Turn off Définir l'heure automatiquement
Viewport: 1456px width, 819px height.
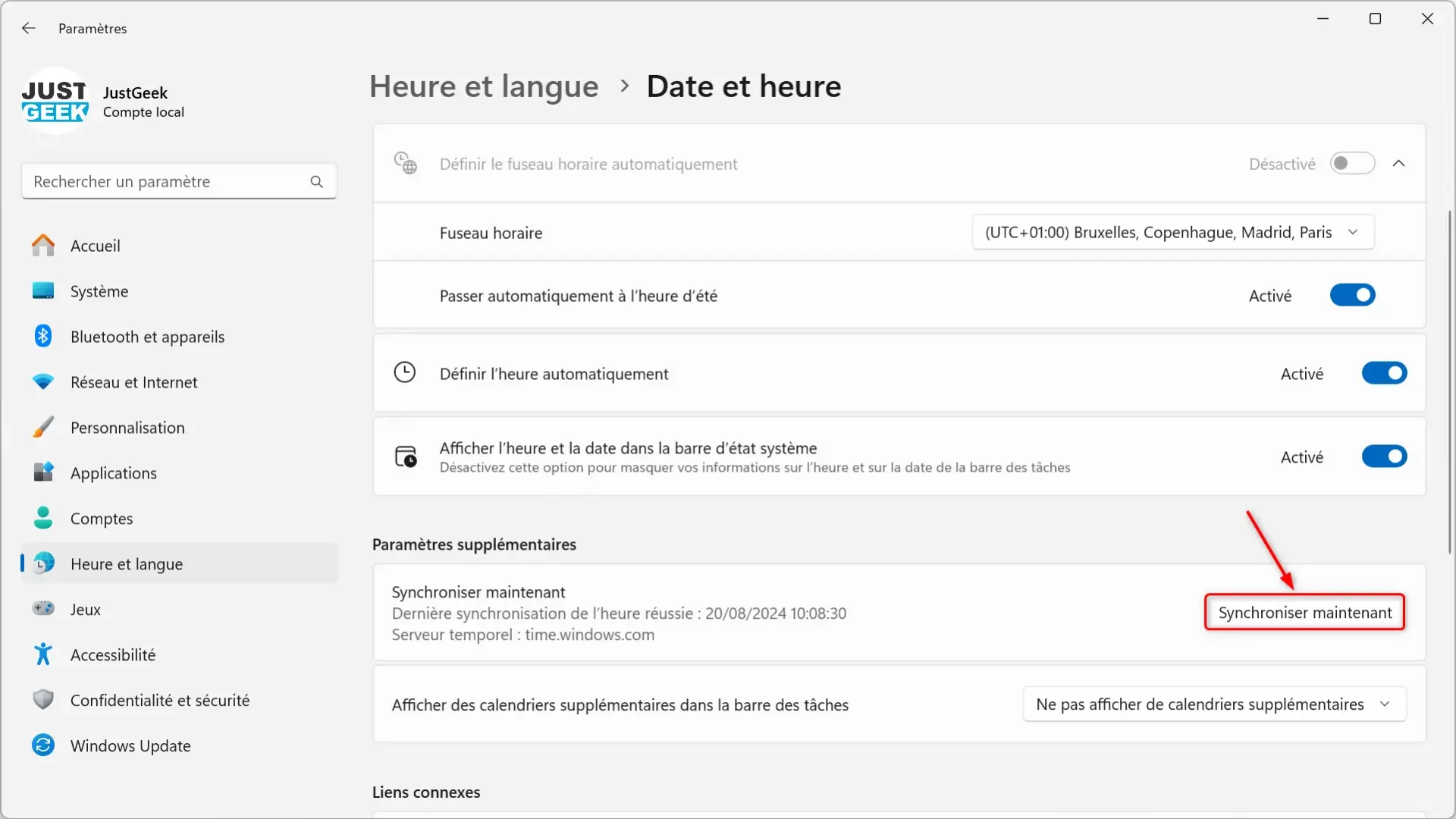(1385, 373)
